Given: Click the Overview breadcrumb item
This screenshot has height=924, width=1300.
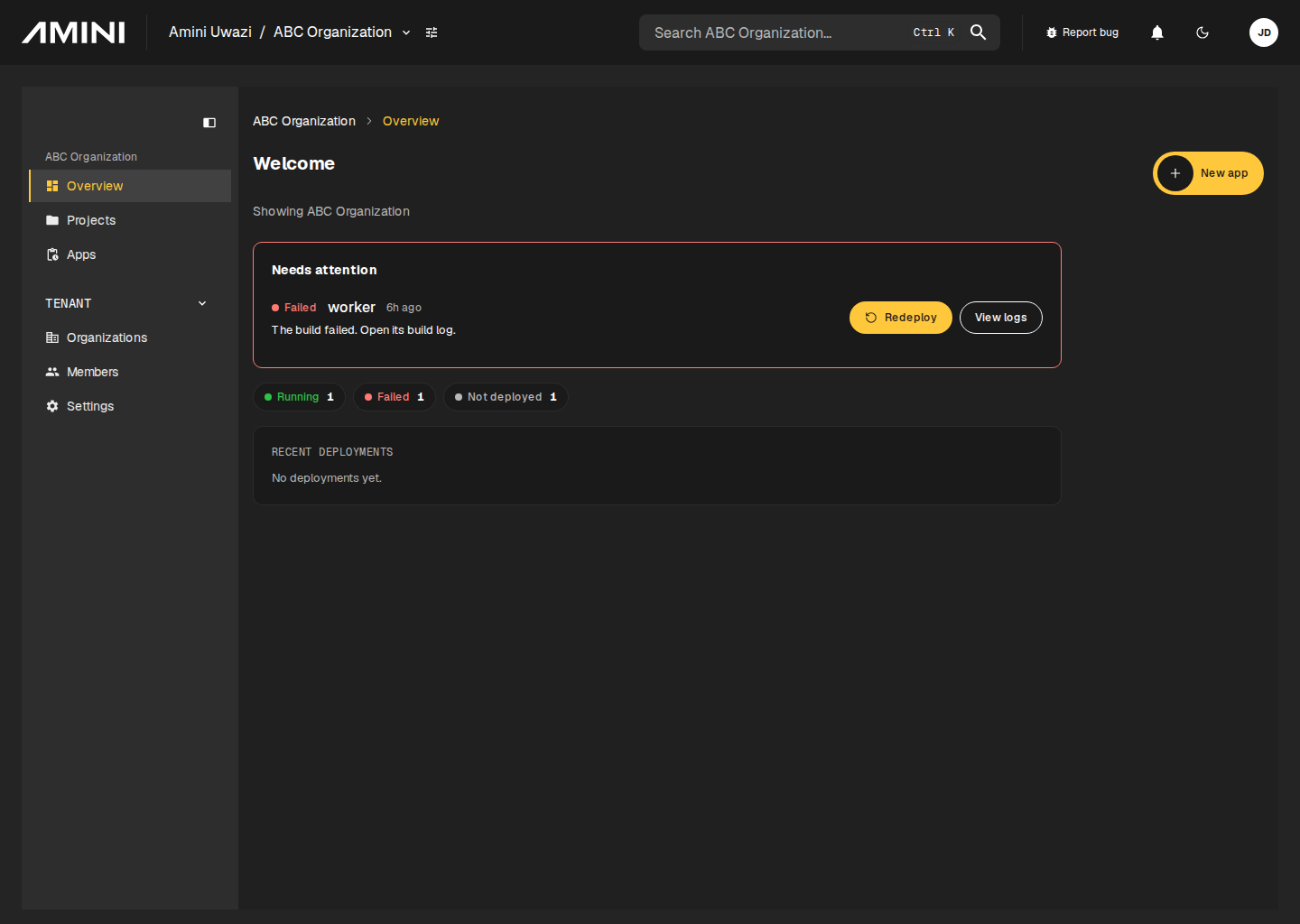Looking at the screenshot, I should coord(411,121).
